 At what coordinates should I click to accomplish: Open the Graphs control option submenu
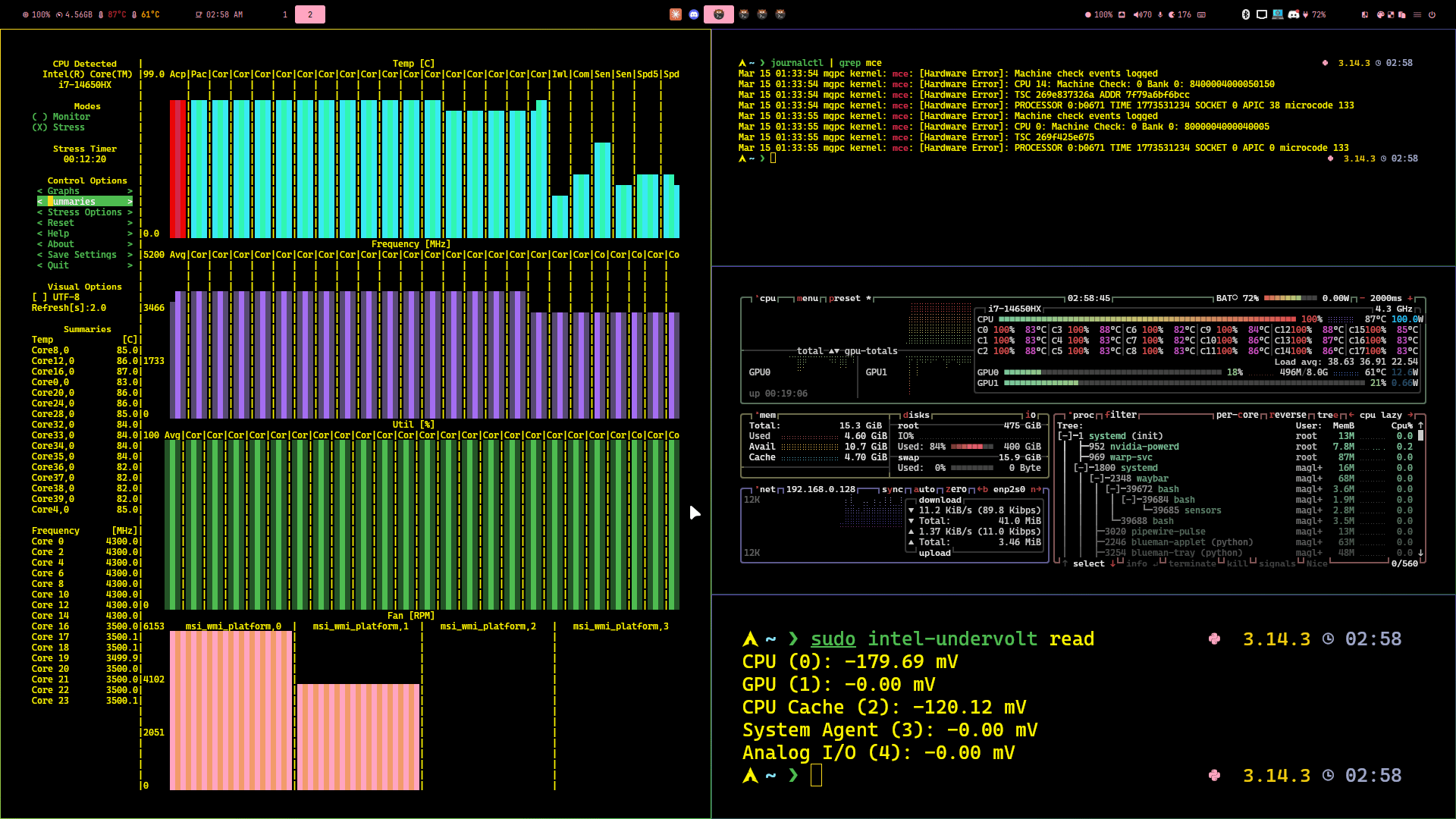[x=64, y=191]
